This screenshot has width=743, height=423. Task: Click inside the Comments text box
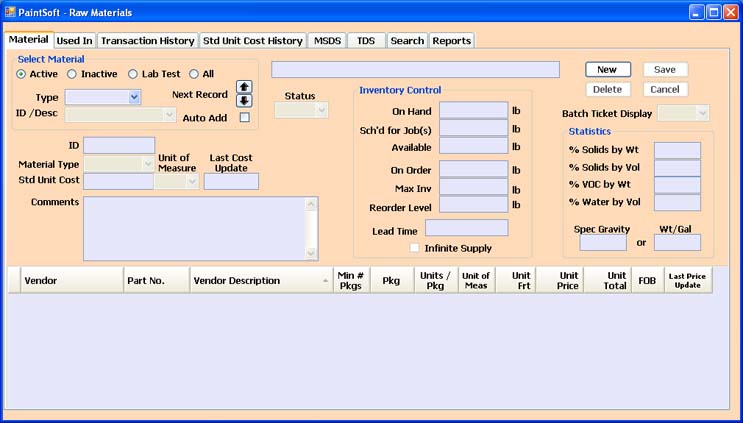pyautogui.click(x=194, y=228)
